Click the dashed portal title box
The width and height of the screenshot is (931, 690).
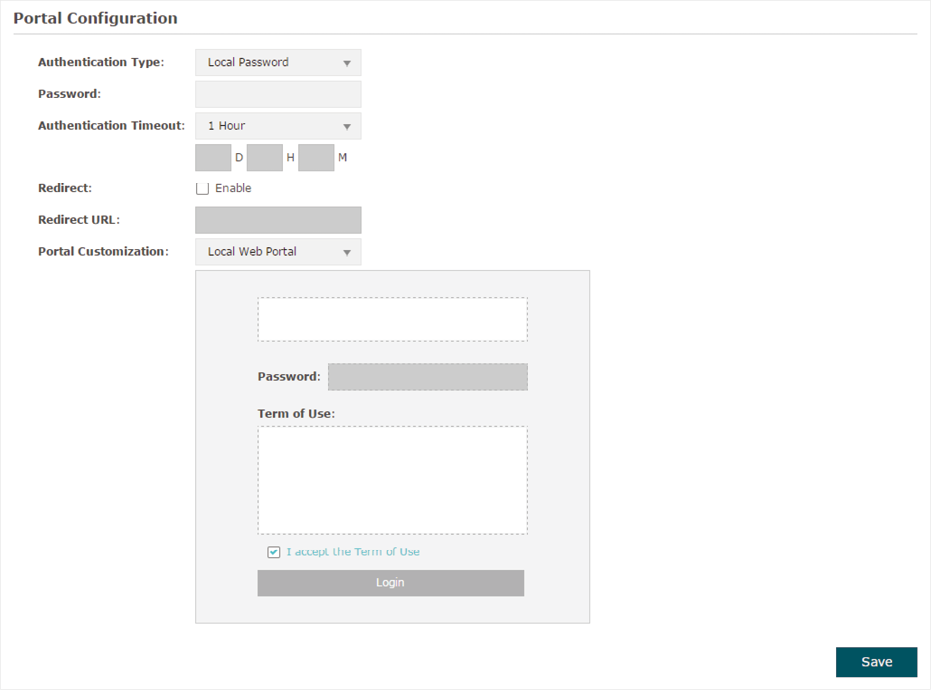pos(392,319)
